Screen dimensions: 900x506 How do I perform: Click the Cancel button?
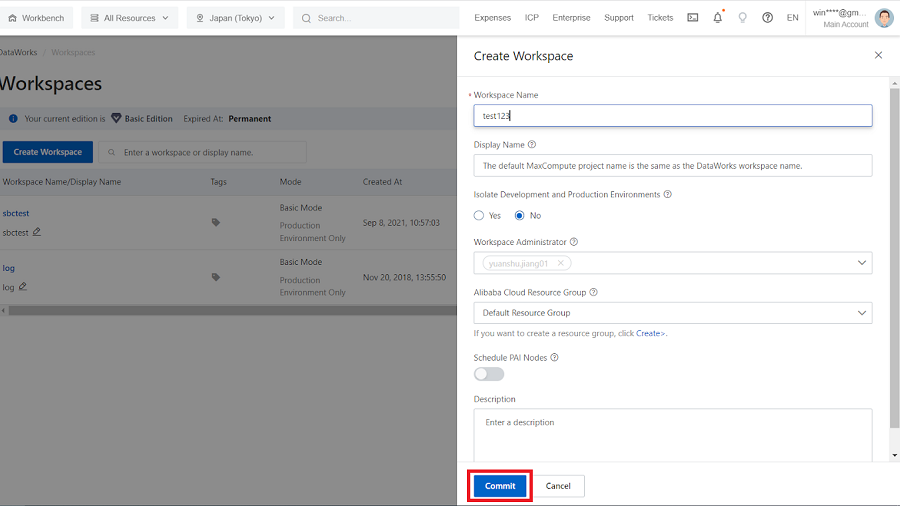pos(558,486)
